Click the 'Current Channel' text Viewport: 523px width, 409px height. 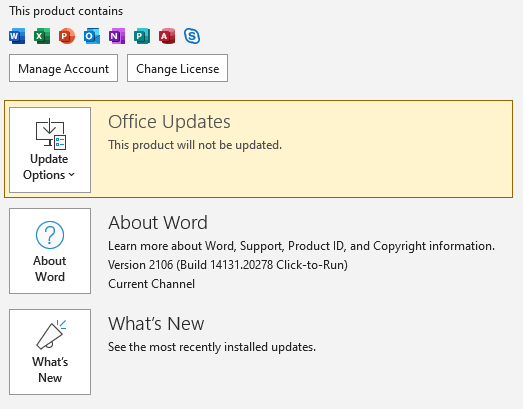(151, 284)
